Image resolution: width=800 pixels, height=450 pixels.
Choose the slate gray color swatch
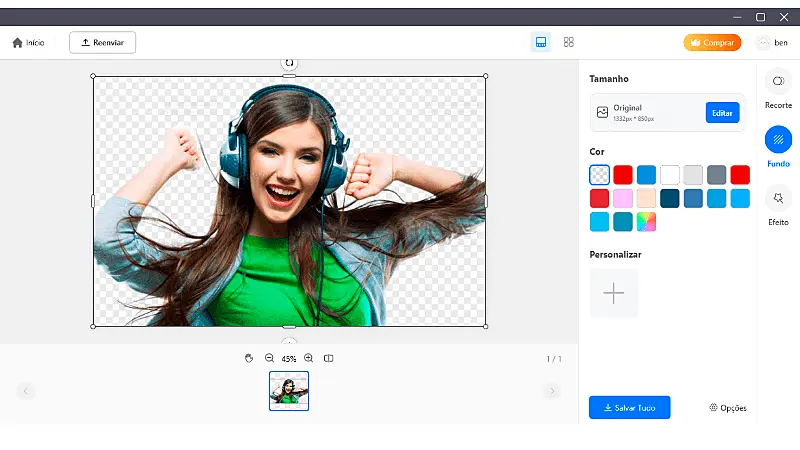pyautogui.click(x=716, y=175)
